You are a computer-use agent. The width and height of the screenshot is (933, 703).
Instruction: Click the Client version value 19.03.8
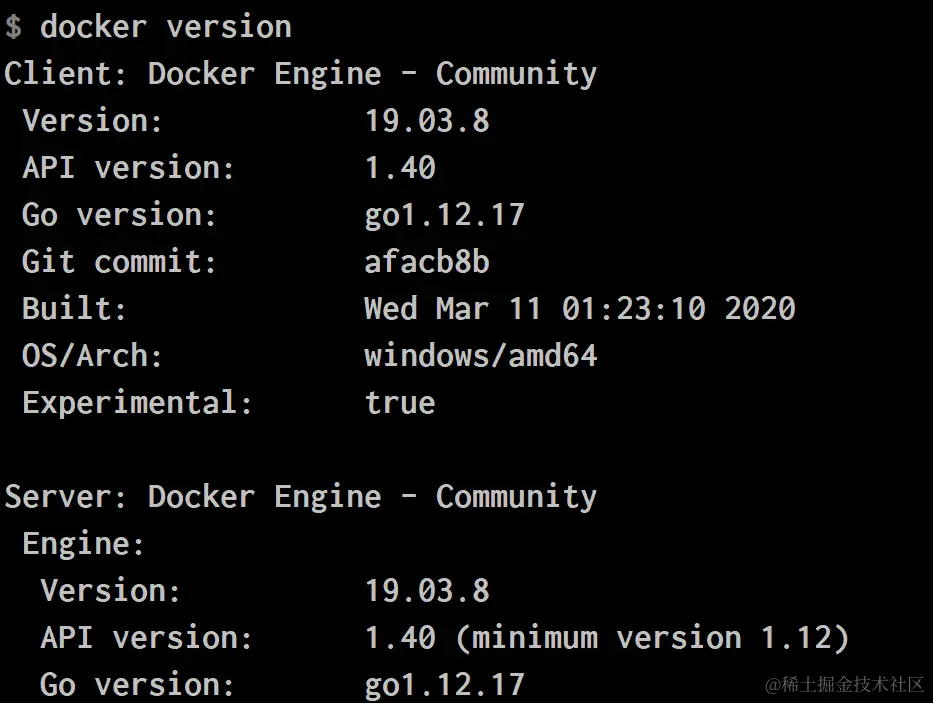[x=427, y=121]
